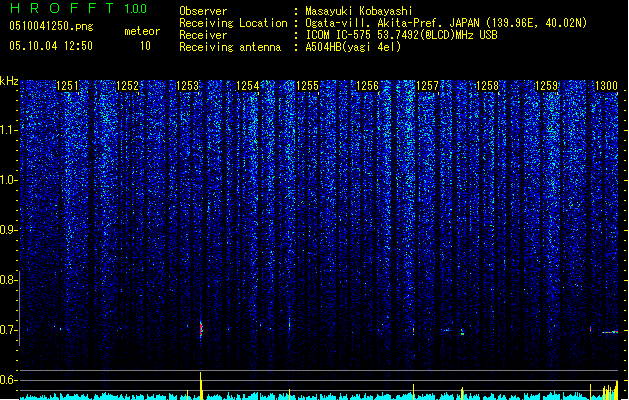Viewport: 629px width, 400px height.
Task: Click the Receiving Location label
Action: 233,23
